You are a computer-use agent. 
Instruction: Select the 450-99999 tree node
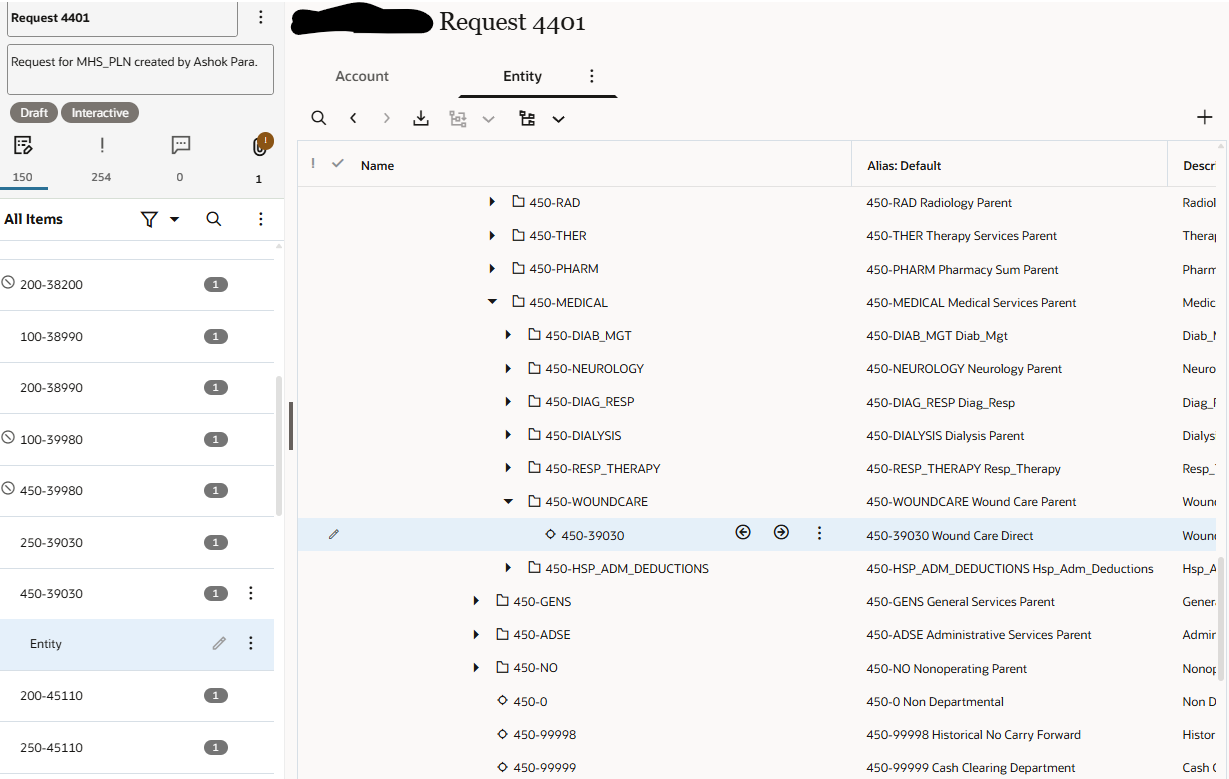pos(544,768)
